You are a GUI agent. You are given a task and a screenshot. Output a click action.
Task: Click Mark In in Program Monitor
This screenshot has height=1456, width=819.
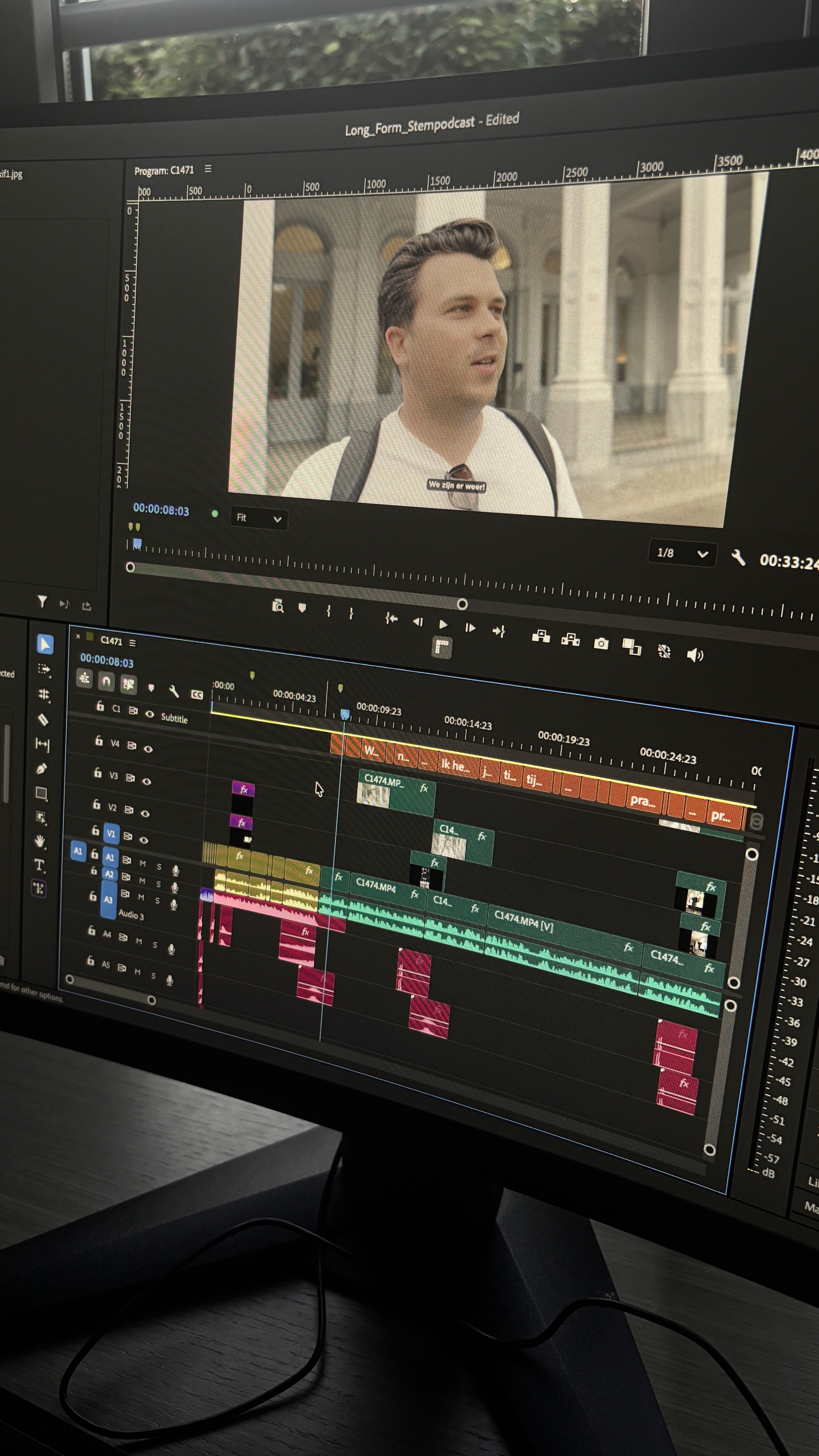(x=328, y=610)
